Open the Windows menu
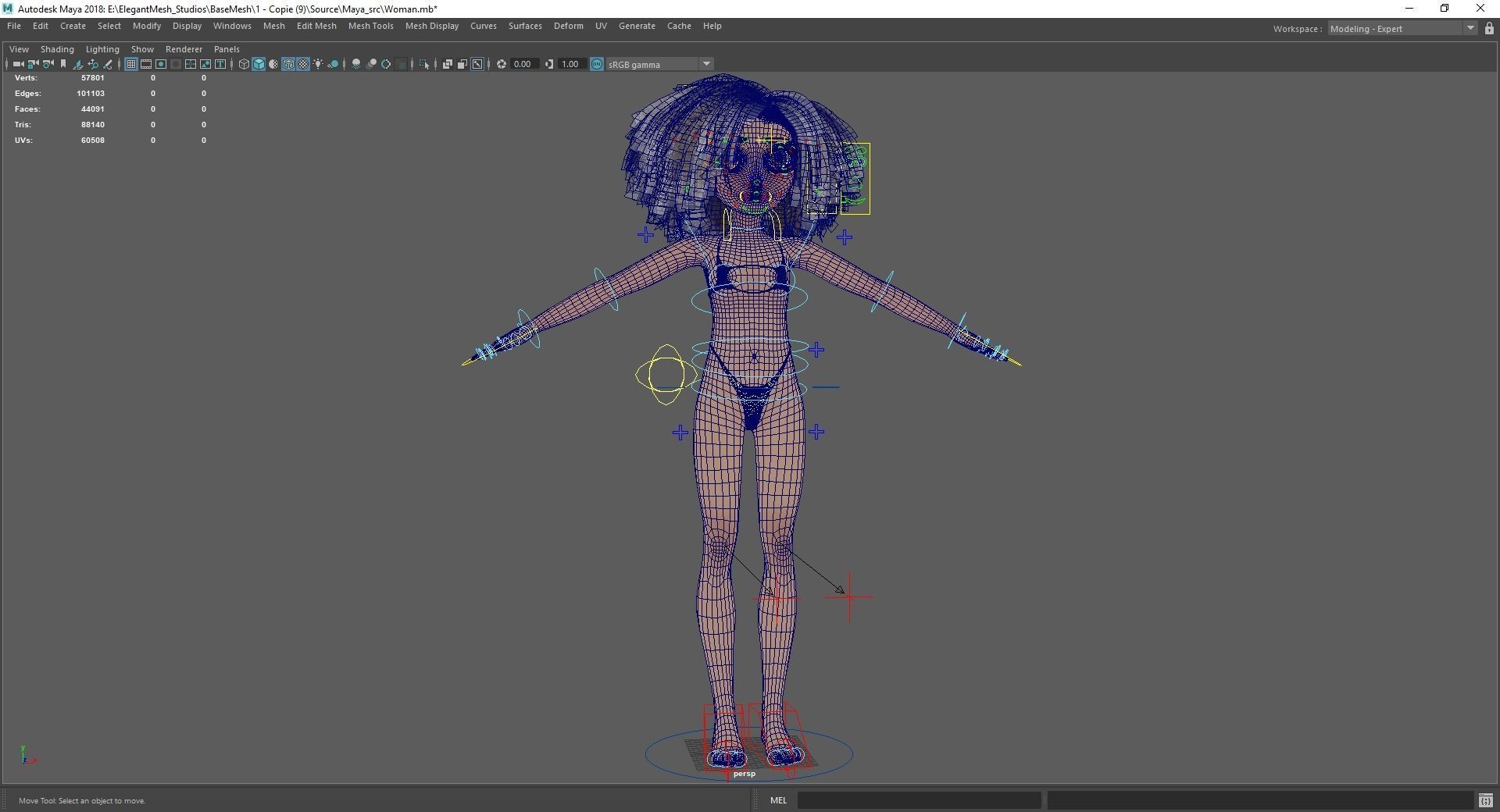Image resolution: width=1500 pixels, height=812 pixels. [232, 26]
